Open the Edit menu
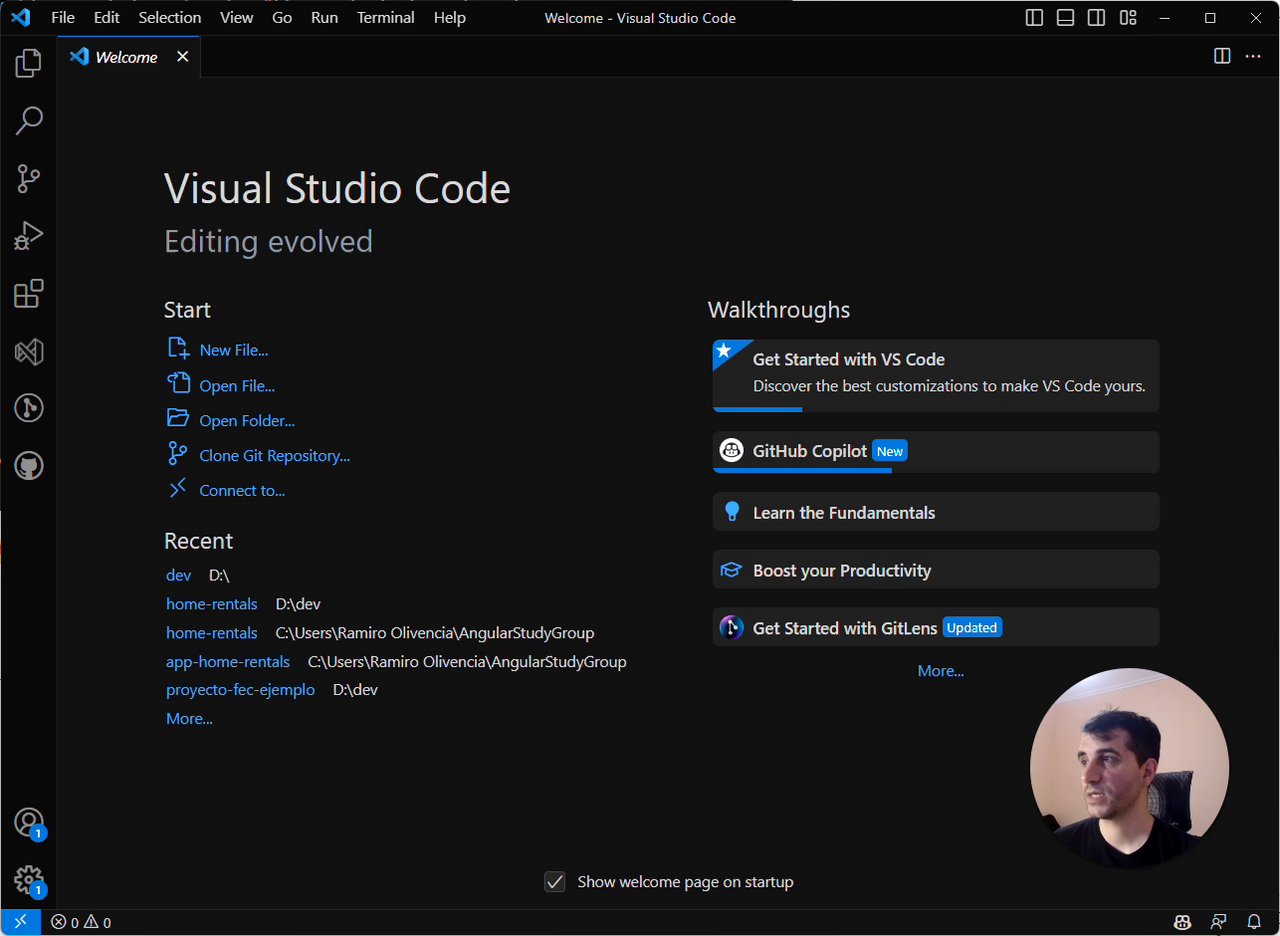The width and height of the screenshot is (1280, 936). tap(106, 18)
